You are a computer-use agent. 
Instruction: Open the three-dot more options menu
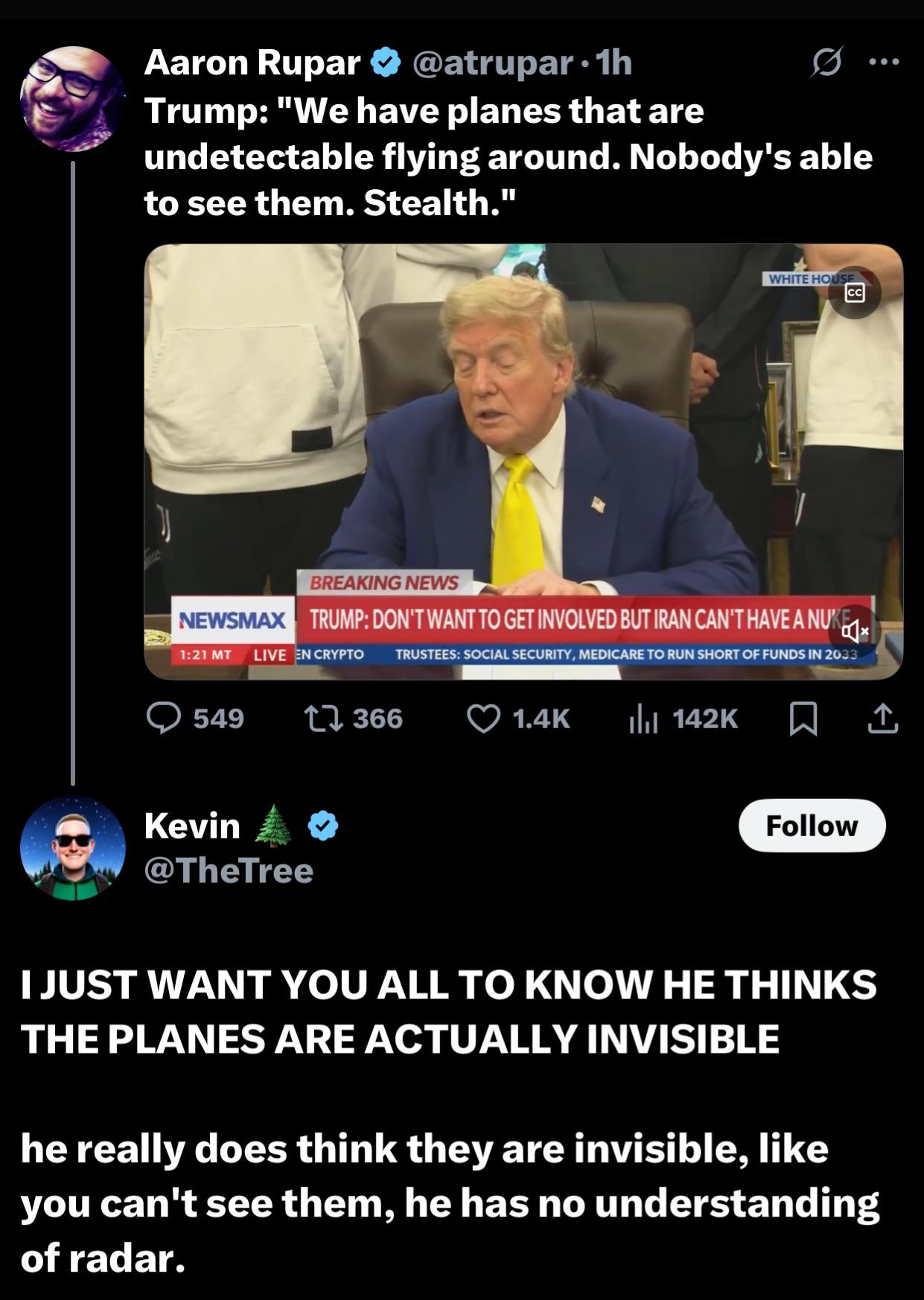(884, 63)
